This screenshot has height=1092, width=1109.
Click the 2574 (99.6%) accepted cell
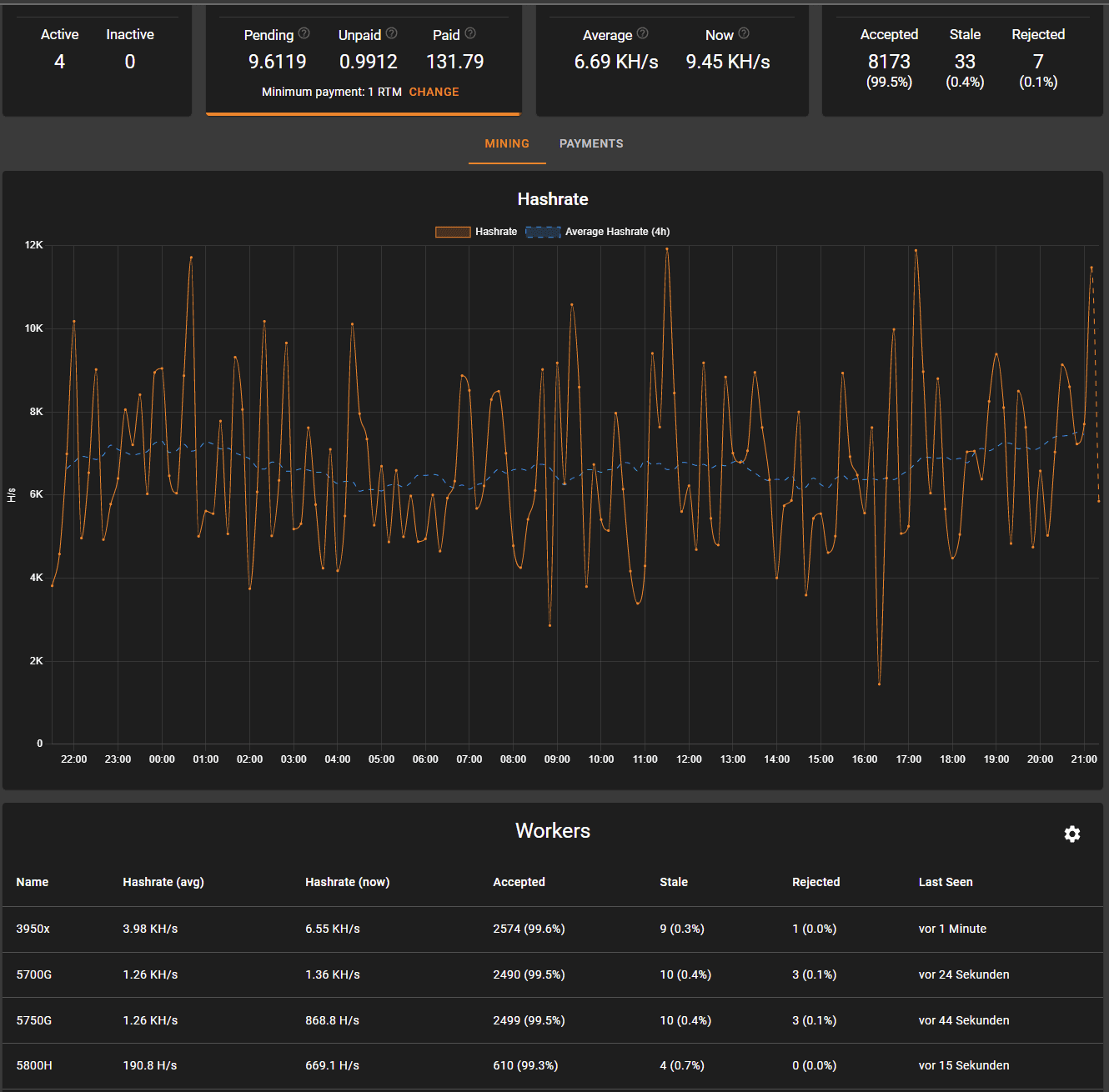[x=529, y=929]
